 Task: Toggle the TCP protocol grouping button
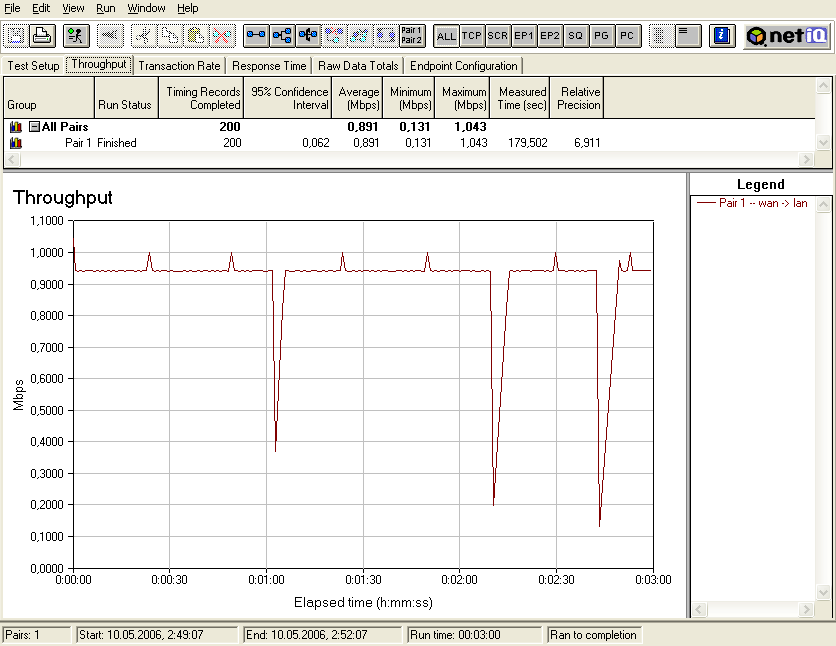click(x=472, y=36)
